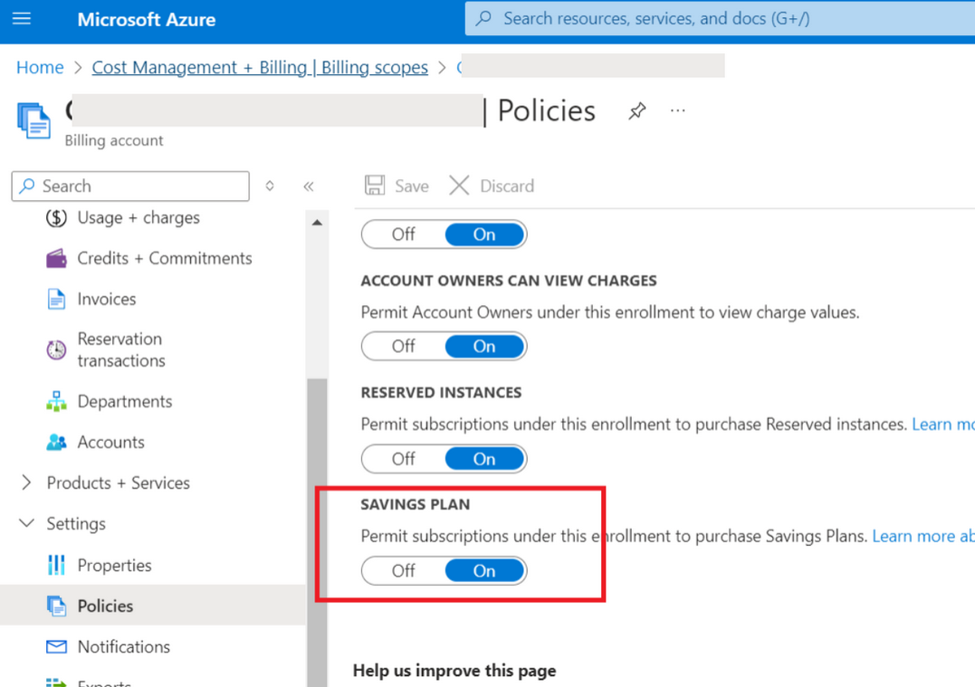Open Cost Management + Billing breadcrumb link
Screen dimensions: 975x687
click(260, 67)
